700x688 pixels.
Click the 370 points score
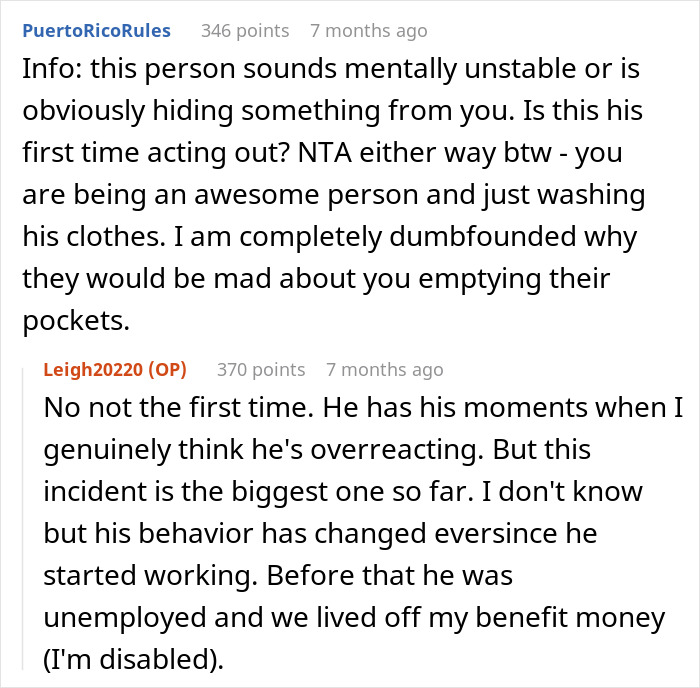coord(261,369)
